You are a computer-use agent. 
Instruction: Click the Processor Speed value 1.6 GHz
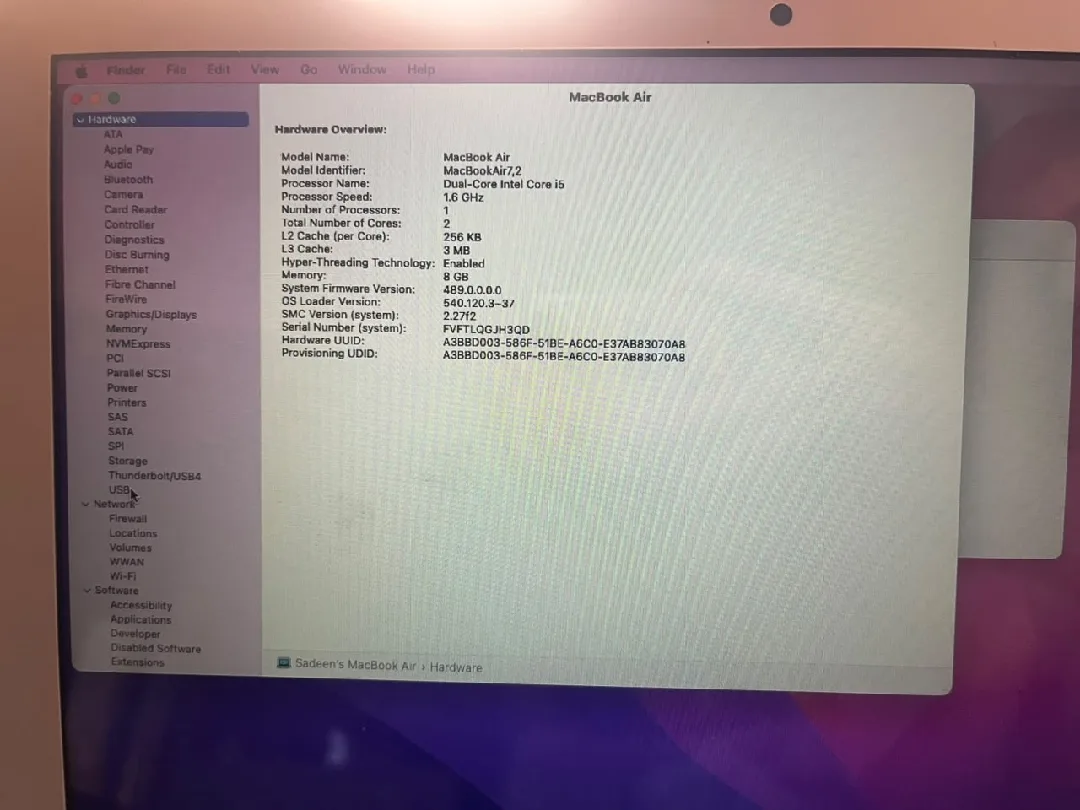pos(464,197)
